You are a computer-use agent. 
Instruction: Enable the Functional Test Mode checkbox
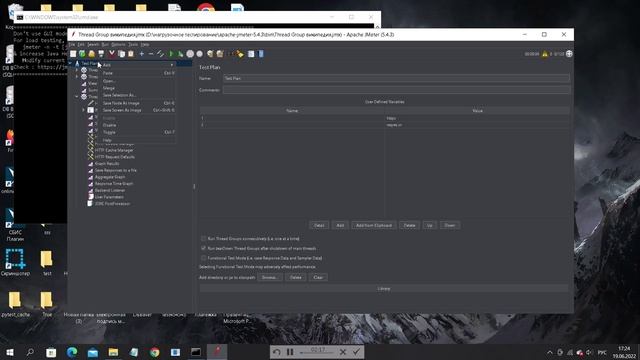pyautogui.click(x=203, y=258)
